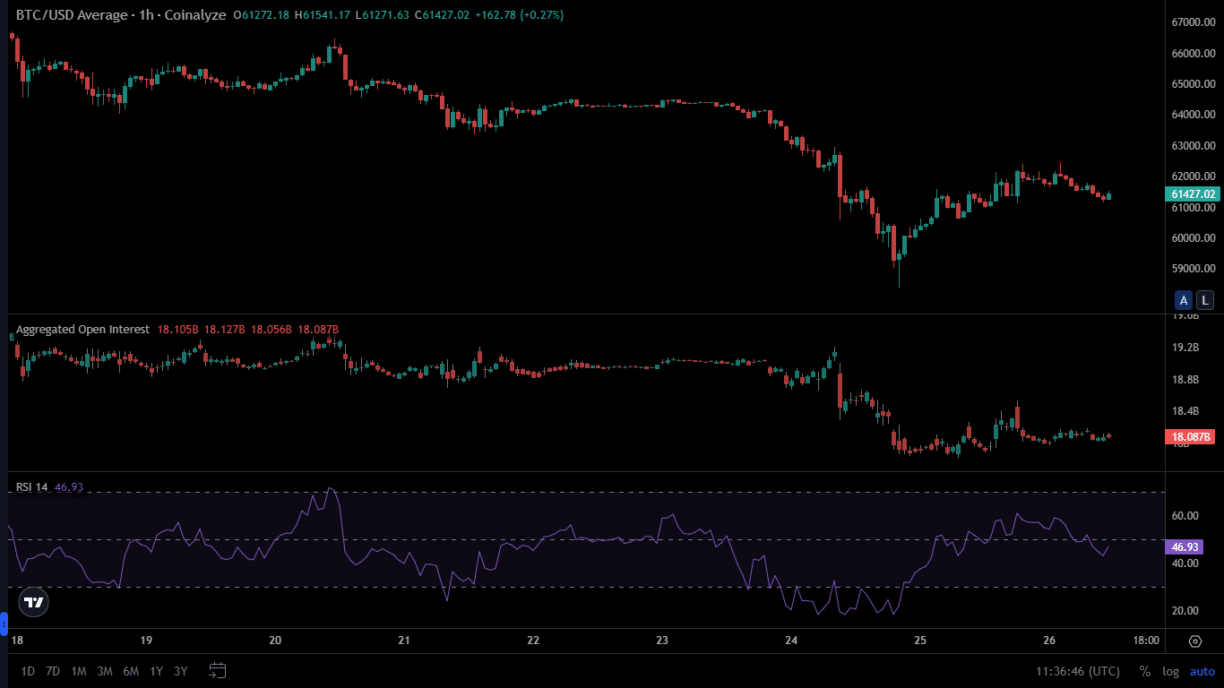
Task: Click the blue handle on left edge
Action: click(3, 625)
